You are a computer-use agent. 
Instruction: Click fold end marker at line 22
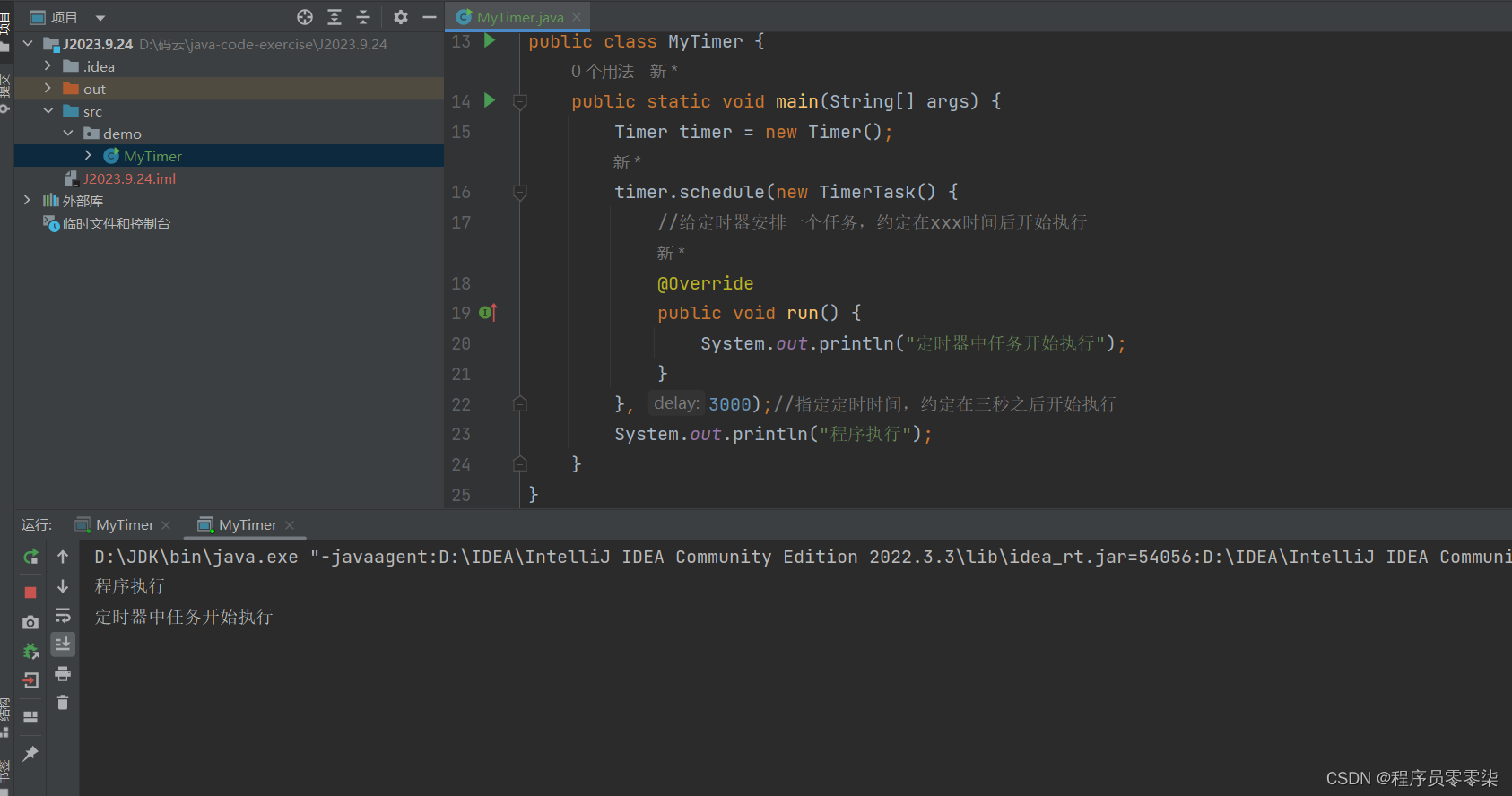(x=519, y=404)
